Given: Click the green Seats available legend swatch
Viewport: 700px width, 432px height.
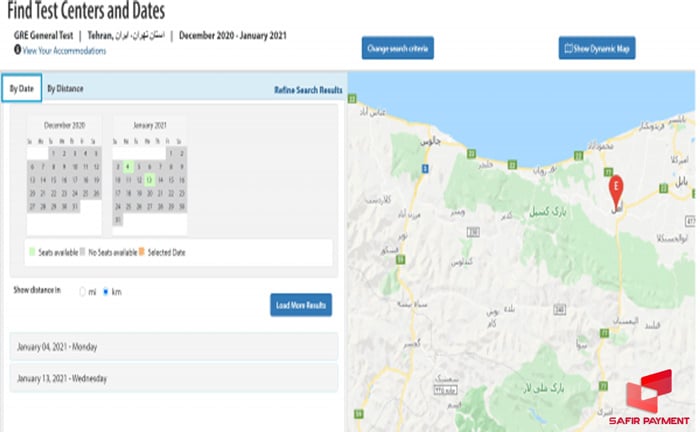Looking at the screenshot, I should coord(31,251).
